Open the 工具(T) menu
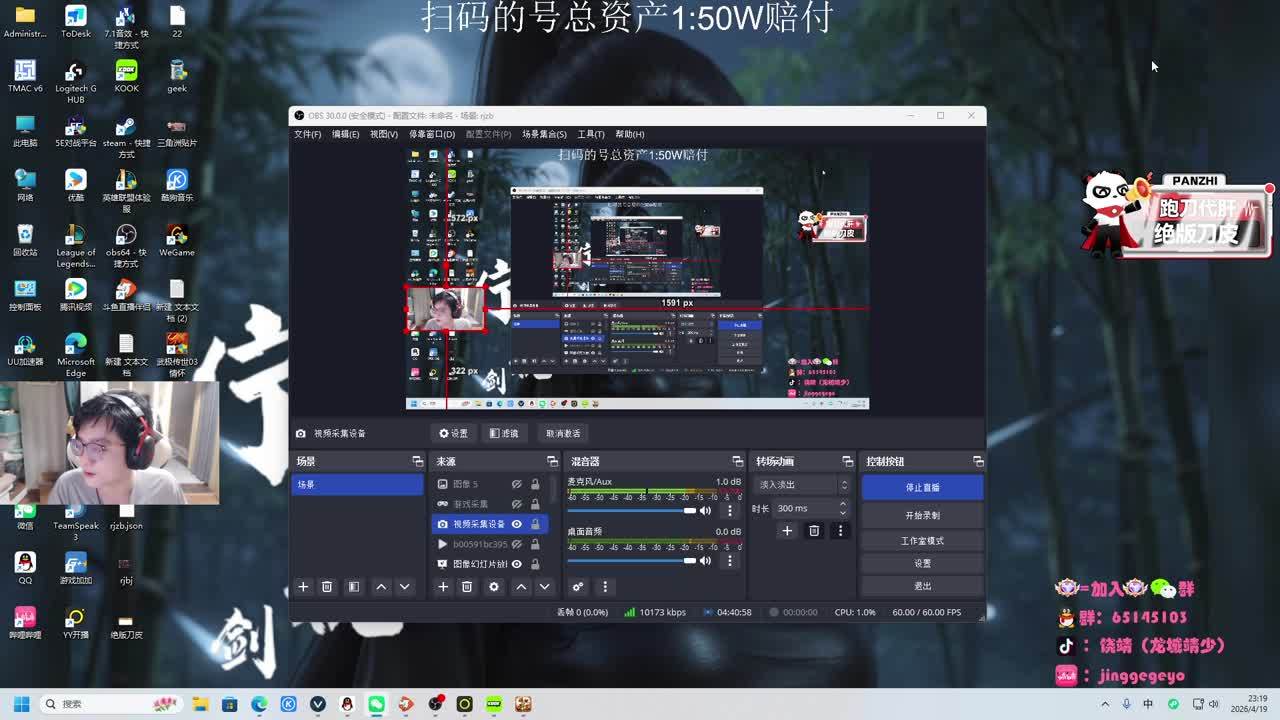This screenshot has height=720, width=1280. 590,134
